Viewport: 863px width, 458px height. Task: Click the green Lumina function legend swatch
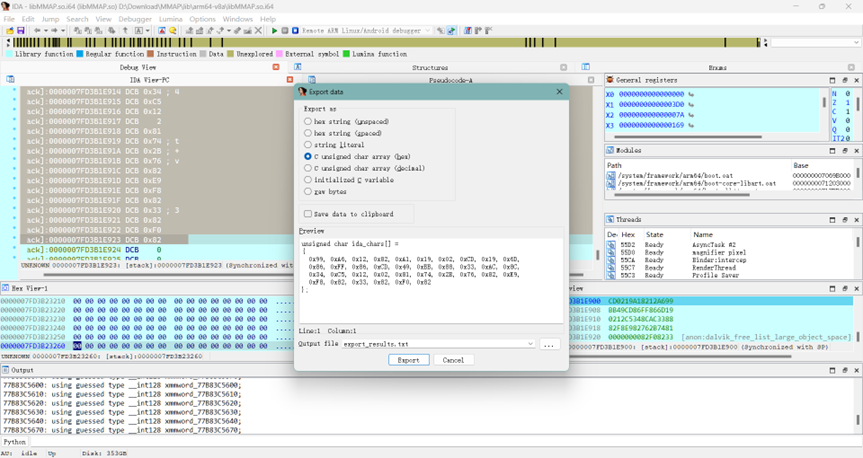346,54
